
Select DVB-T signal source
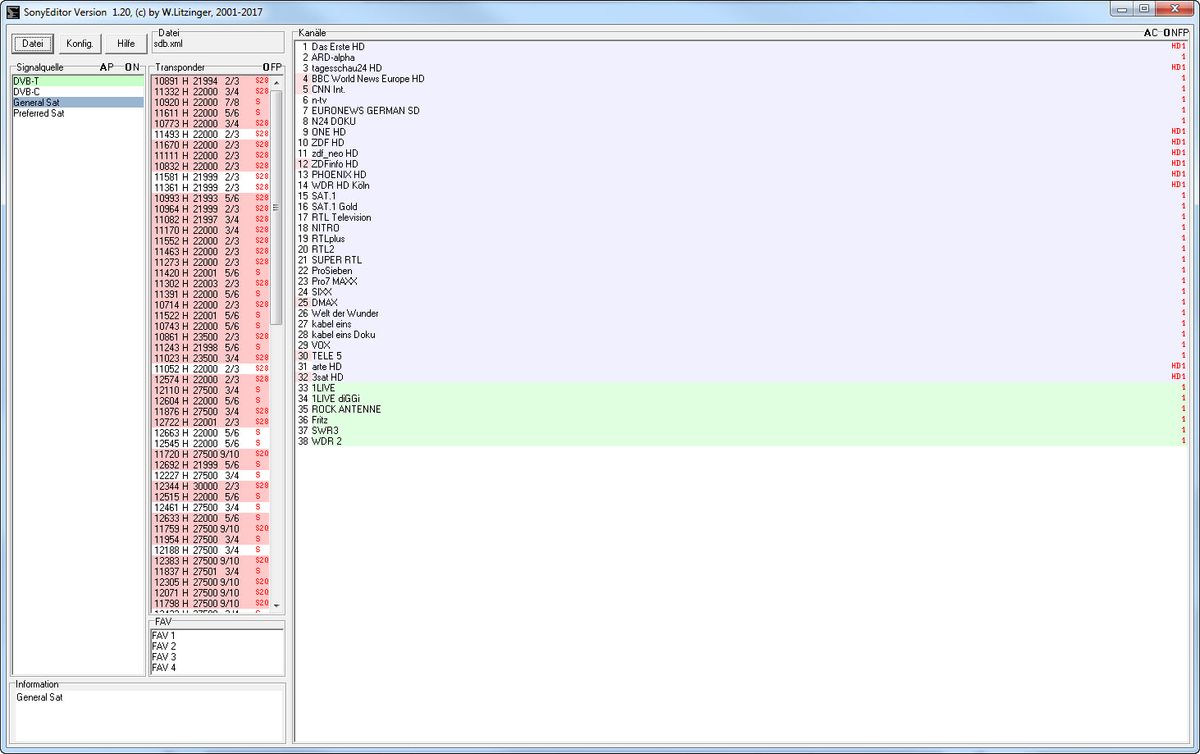point(78,81)
